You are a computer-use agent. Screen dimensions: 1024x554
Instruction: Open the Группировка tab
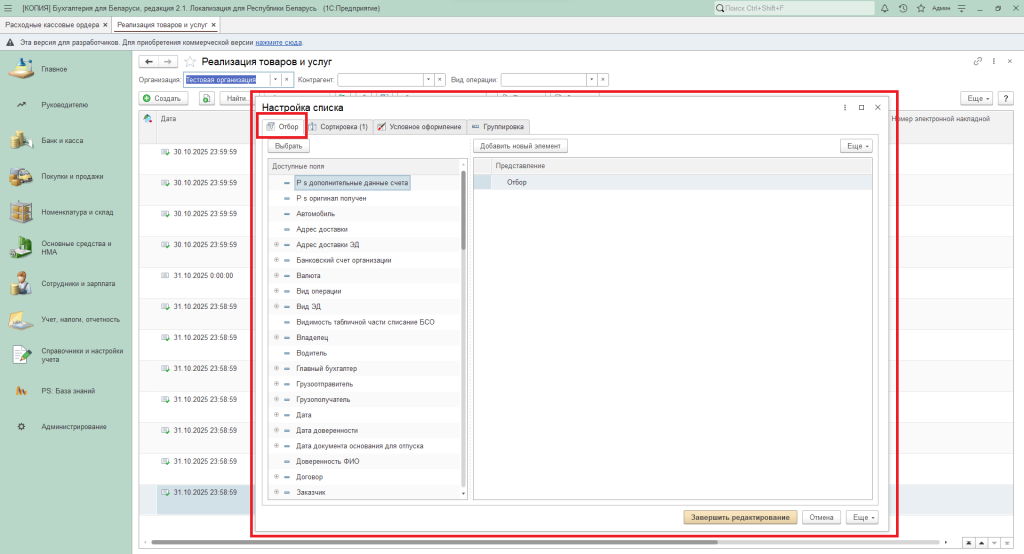coord(497,127)
